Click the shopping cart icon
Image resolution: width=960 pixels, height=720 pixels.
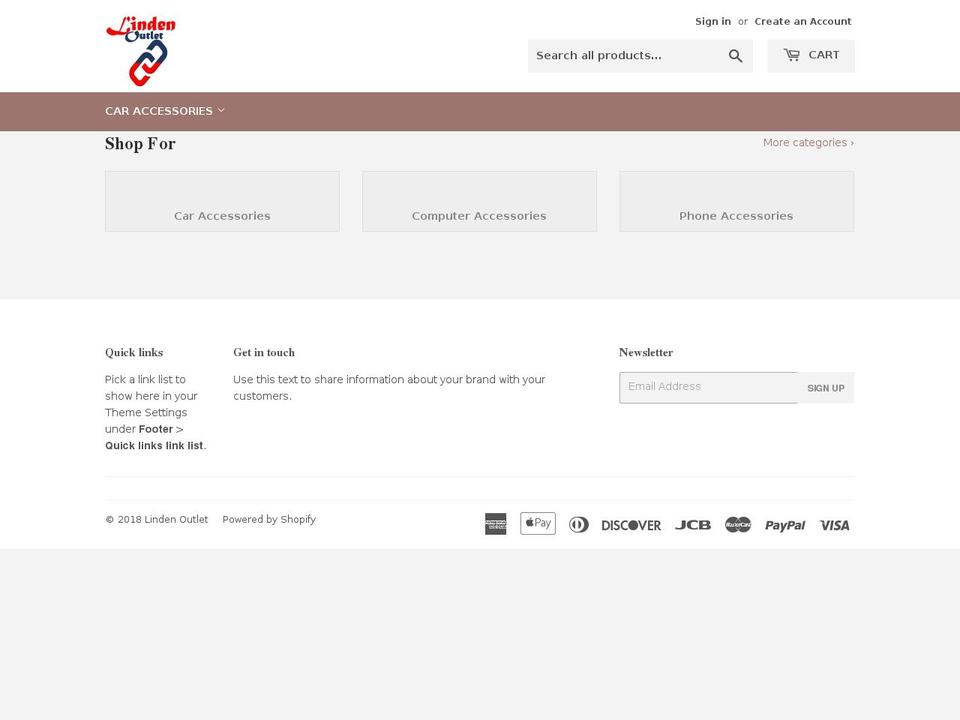[792, 55]
